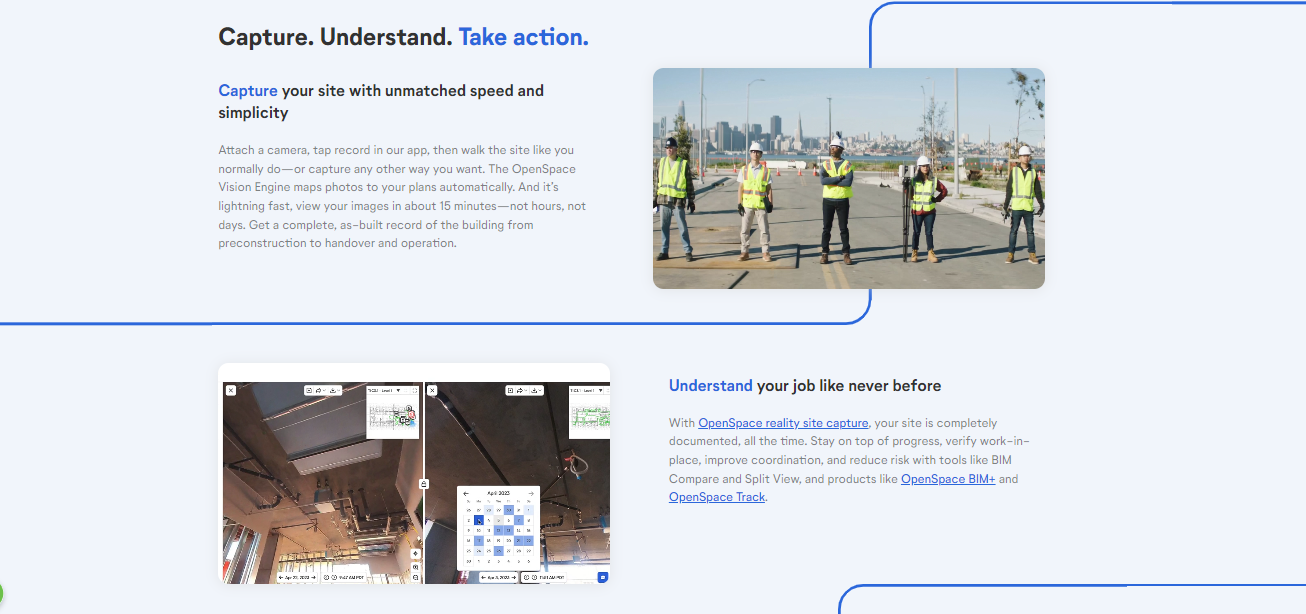The image size is (1306, 614).
Task: Close the left split view pane
Action: coord(231,391)
